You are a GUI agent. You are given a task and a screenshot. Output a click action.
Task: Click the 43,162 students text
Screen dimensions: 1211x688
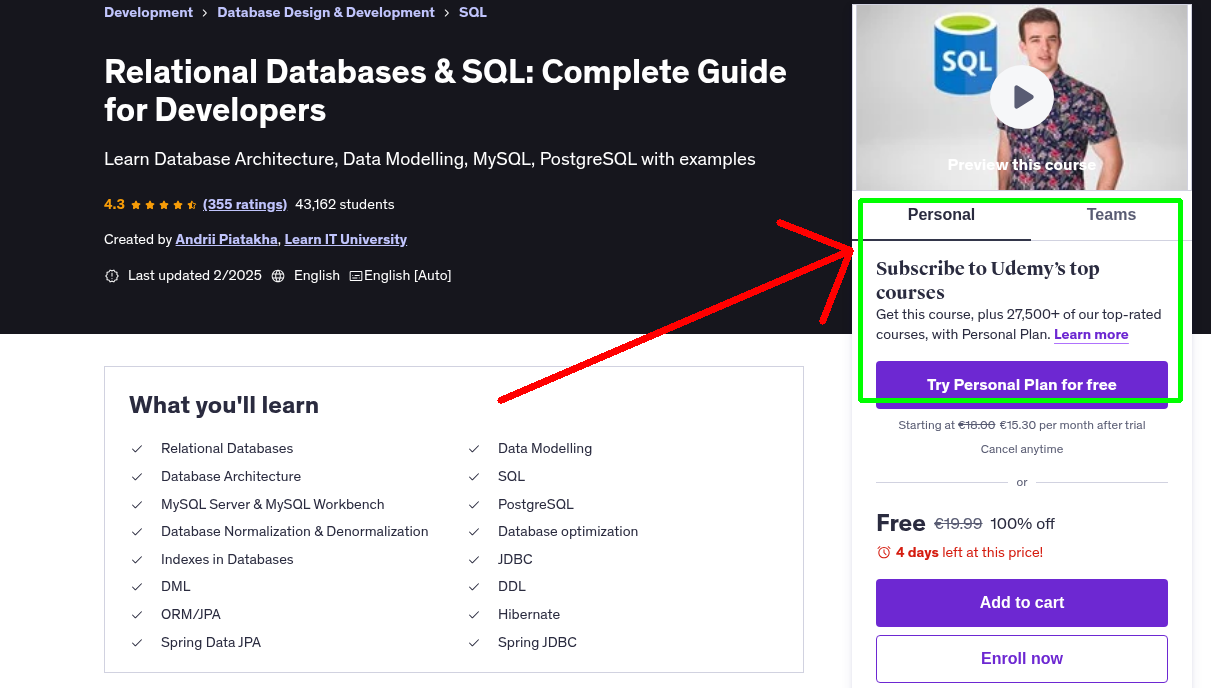tap(345, 204)
